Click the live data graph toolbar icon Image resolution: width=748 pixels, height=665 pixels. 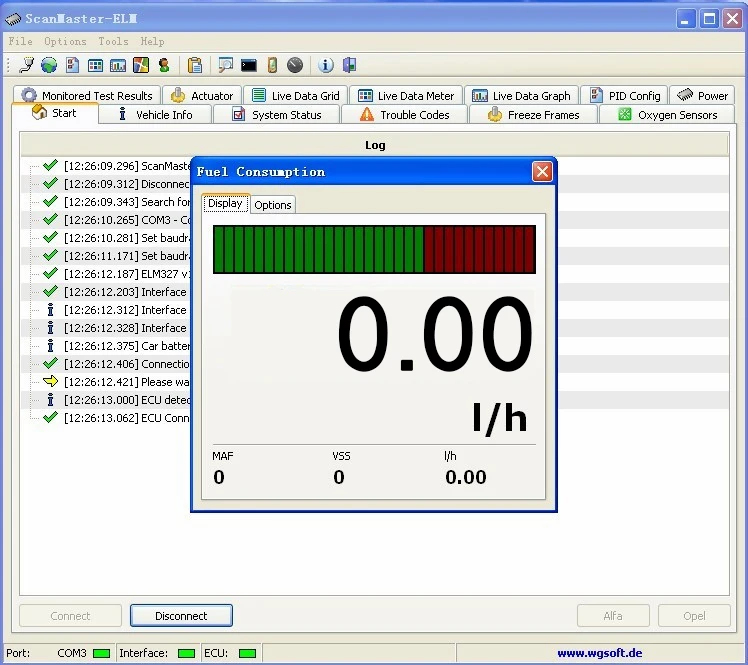point(118,65)
